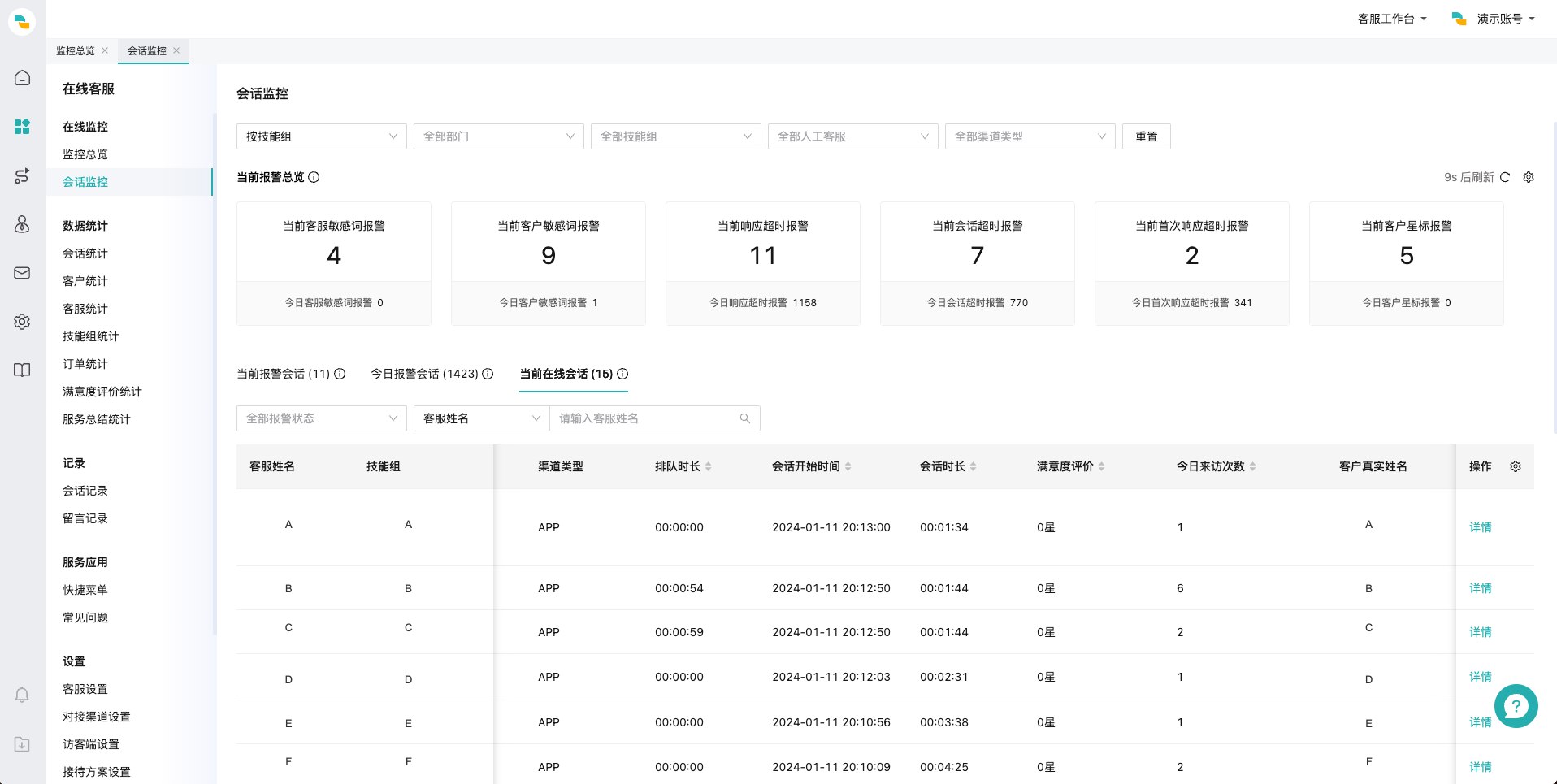Open 监控总览 in the sidebar
The width and height of the screenshot is (1557, 784).
point(85,154)
